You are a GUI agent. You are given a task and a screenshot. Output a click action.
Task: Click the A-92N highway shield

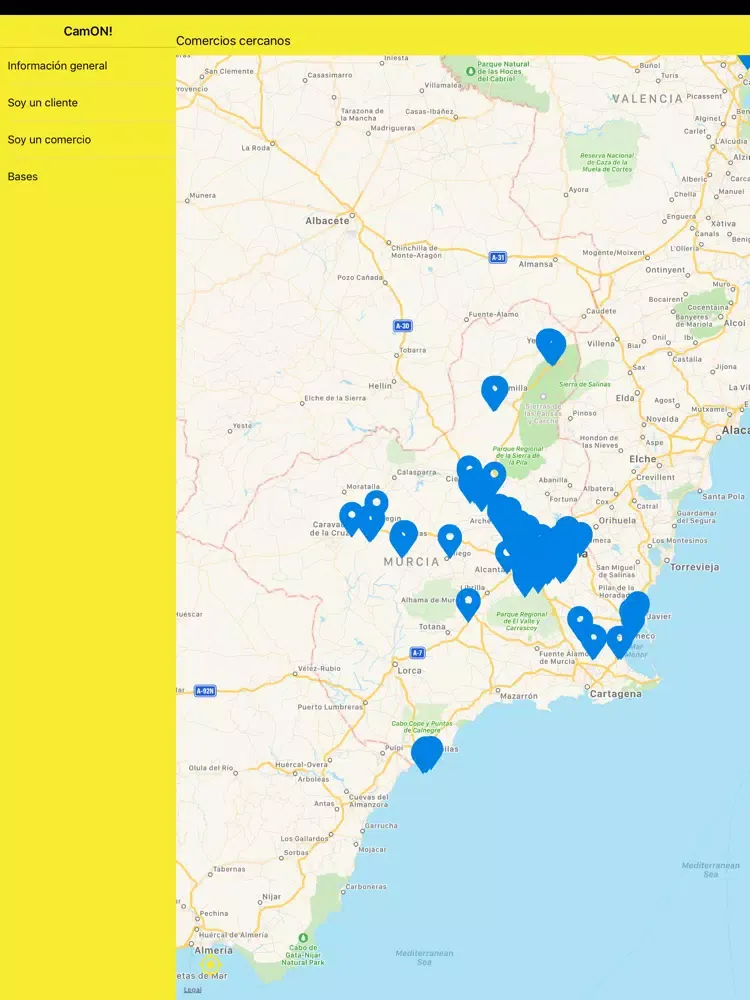click(x=205, y=691)
